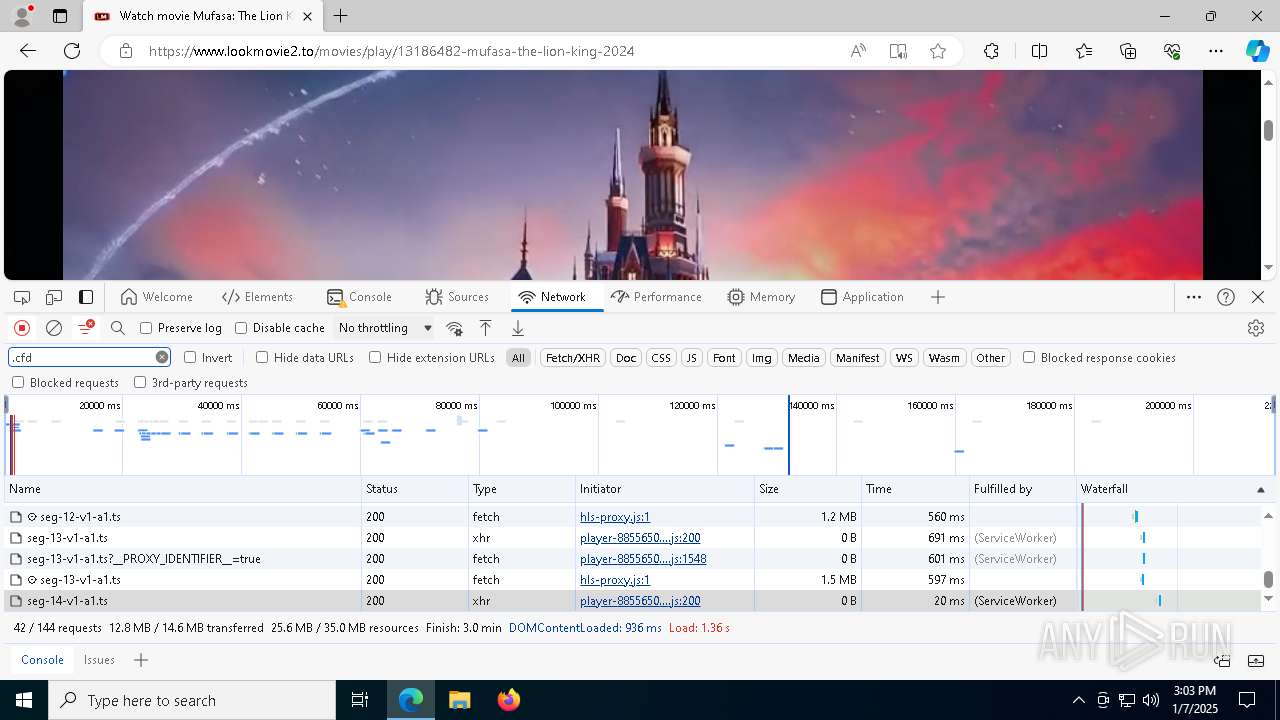The height and width of the screenshot is (720, 1280).
Task: Open the Sources tab
Action: [457, 297]
